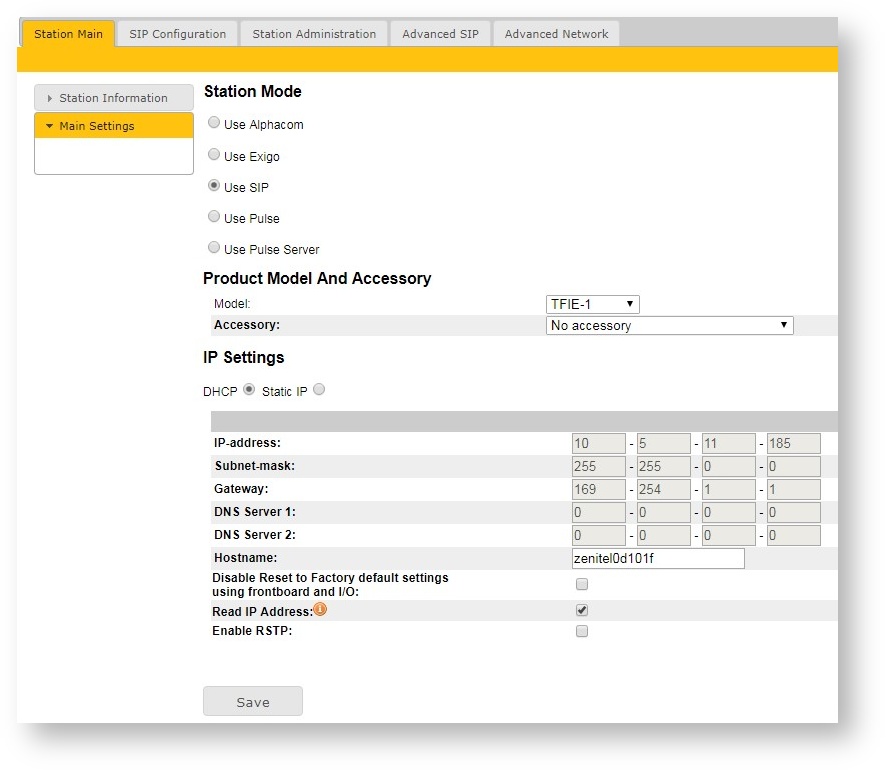Uncheck the Read IP Address checkbox
This screenshot has width=886, height=771.
(582, 610)
